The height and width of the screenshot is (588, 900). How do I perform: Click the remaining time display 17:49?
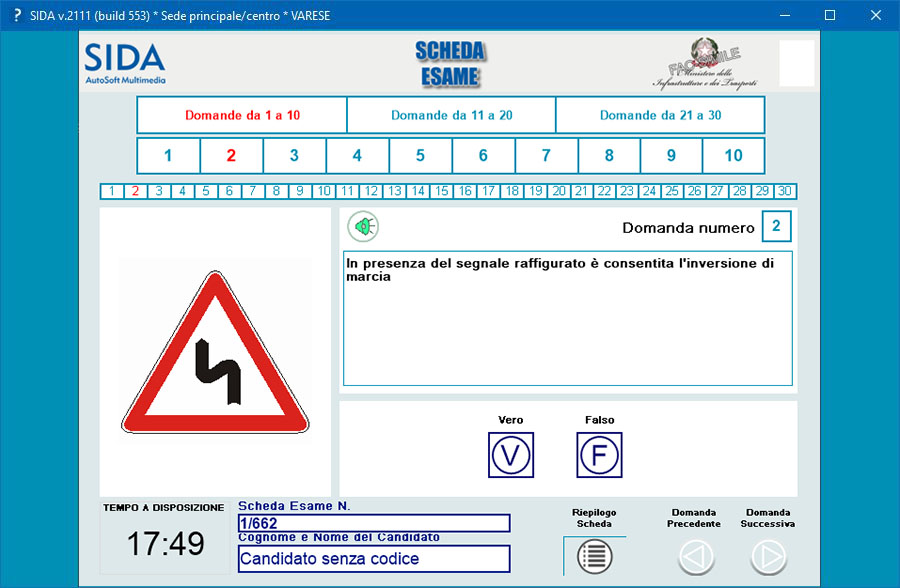pyautogui.click(x=165, y=544)
